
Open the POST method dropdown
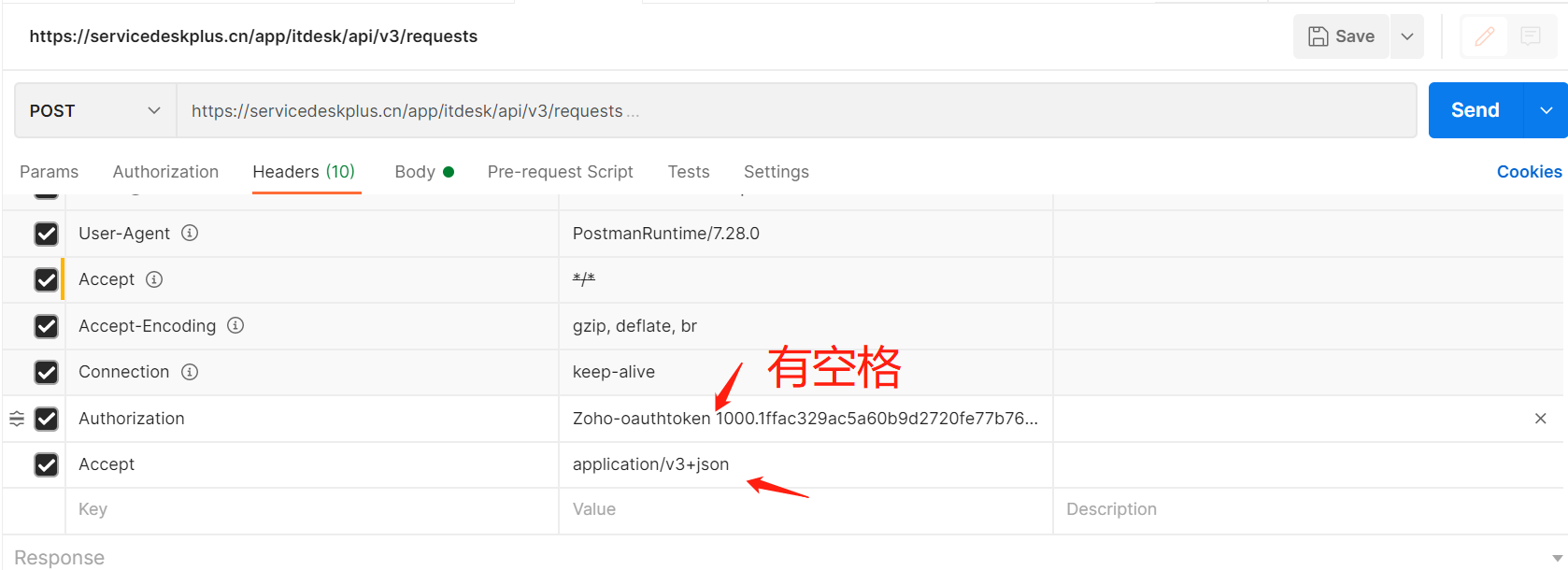click(x=95, y=110)
